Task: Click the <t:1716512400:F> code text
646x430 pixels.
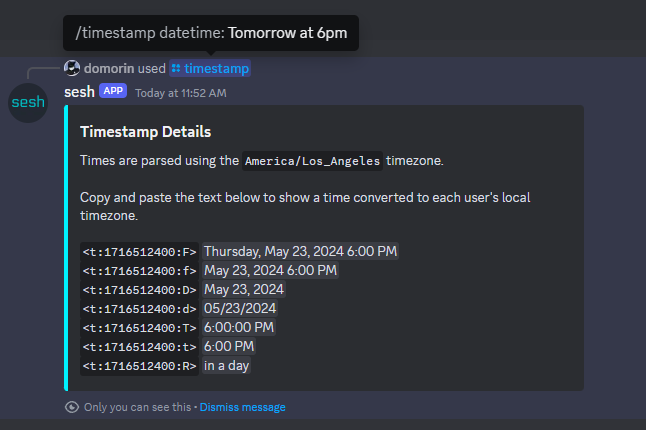Action: [x=139, y=252]
